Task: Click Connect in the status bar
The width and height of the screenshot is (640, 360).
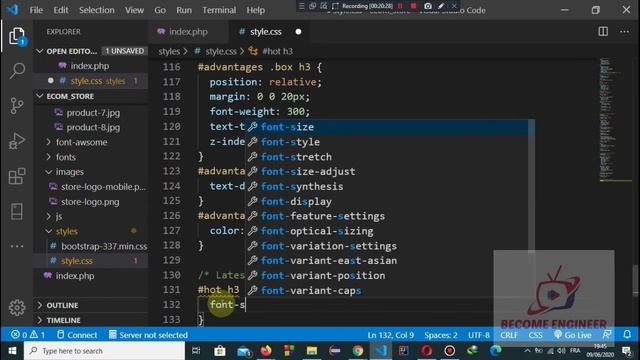Action: click(x=77, y=335)
